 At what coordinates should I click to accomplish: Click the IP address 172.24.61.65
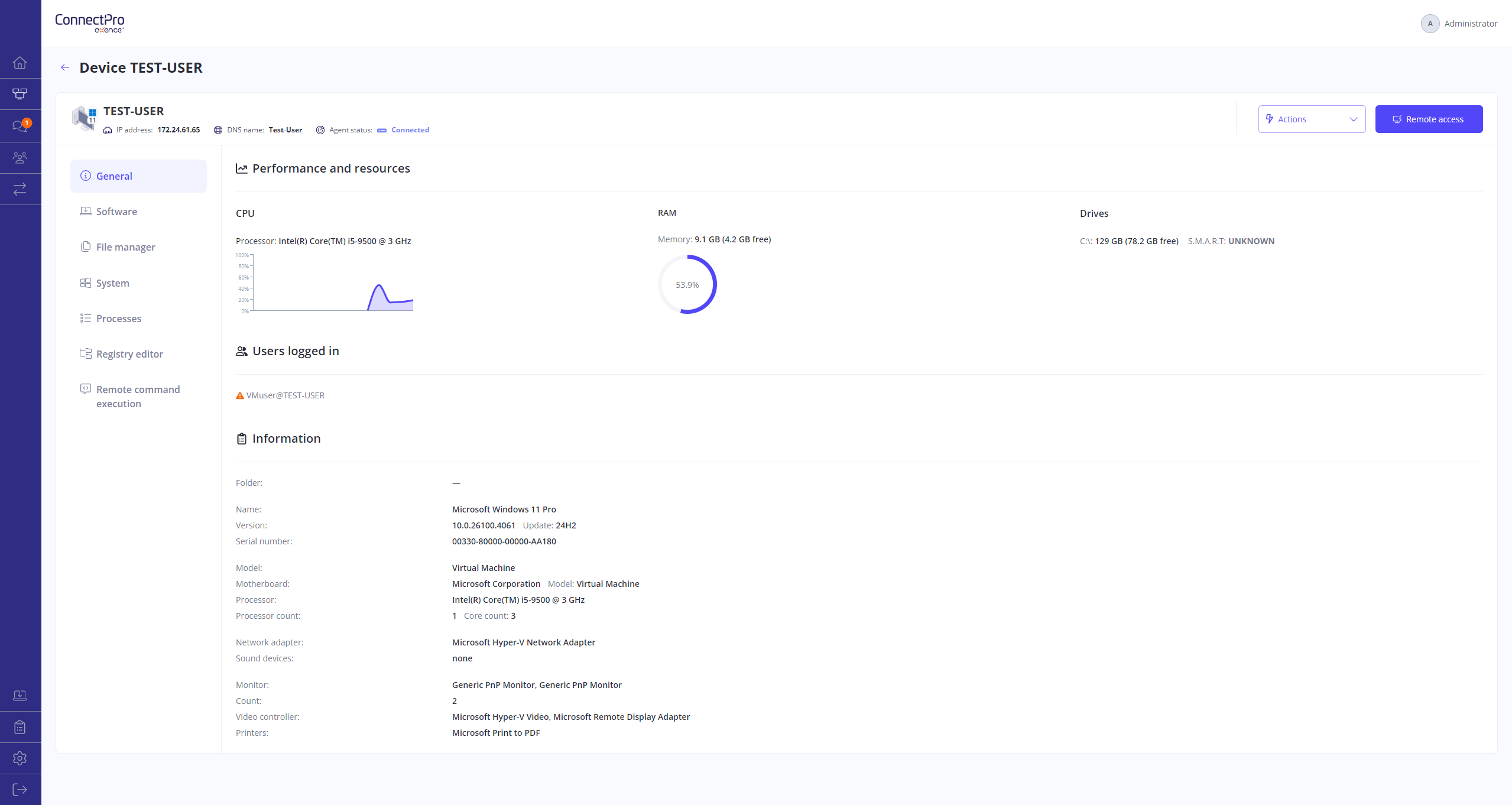coord(179,130)
